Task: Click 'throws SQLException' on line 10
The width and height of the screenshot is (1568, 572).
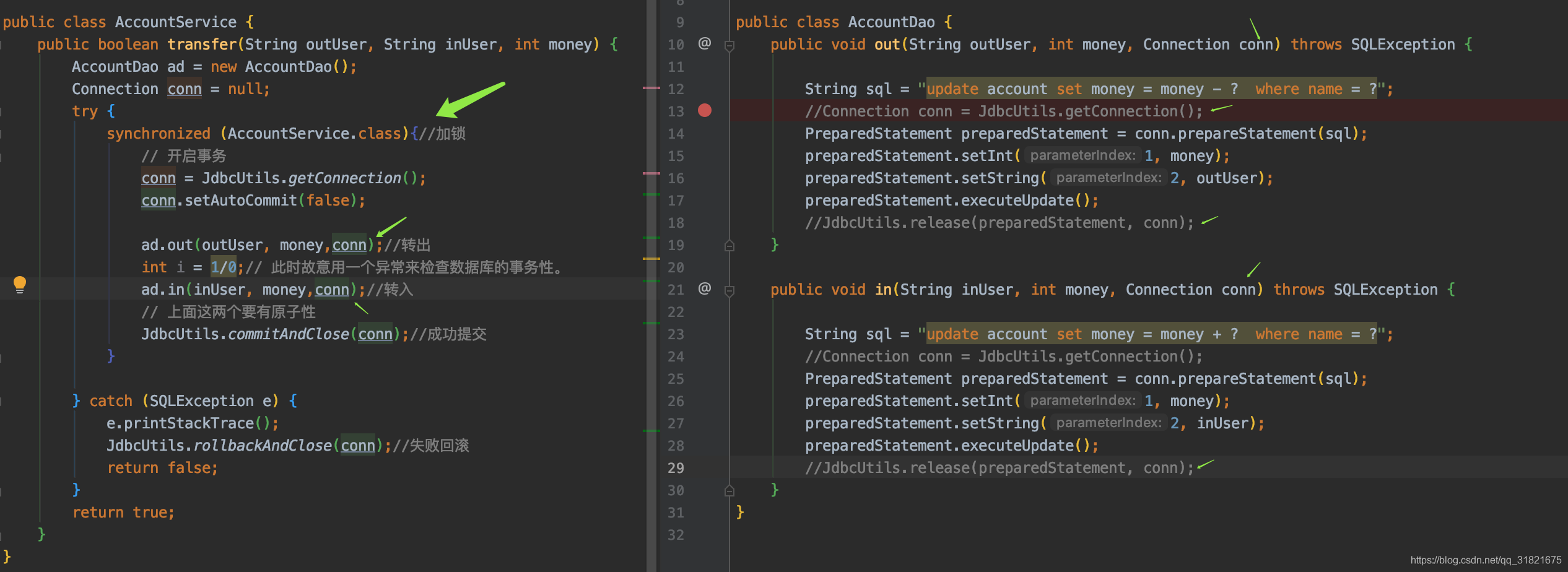Action: [1373, 45]
